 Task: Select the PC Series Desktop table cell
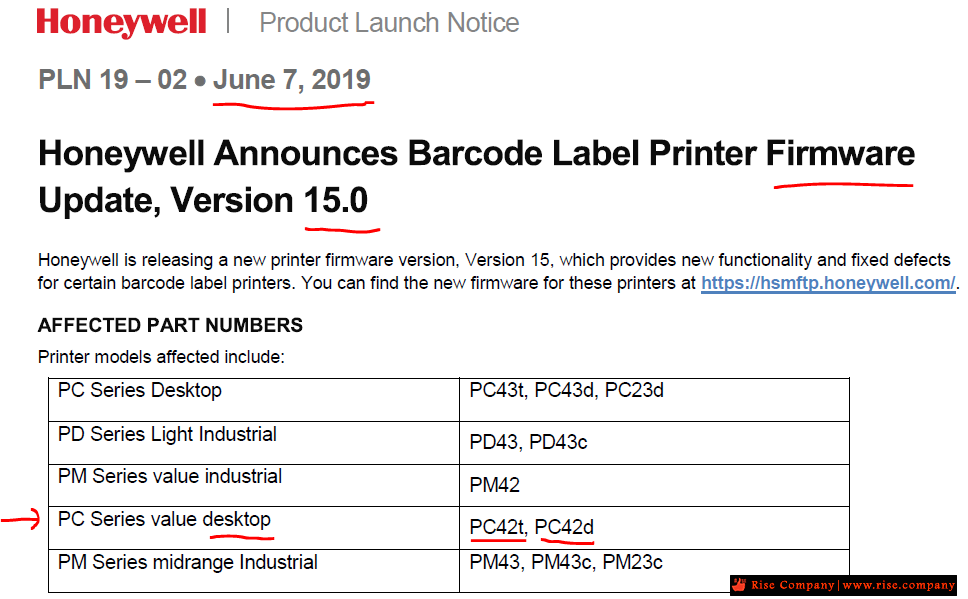[254, 400]
